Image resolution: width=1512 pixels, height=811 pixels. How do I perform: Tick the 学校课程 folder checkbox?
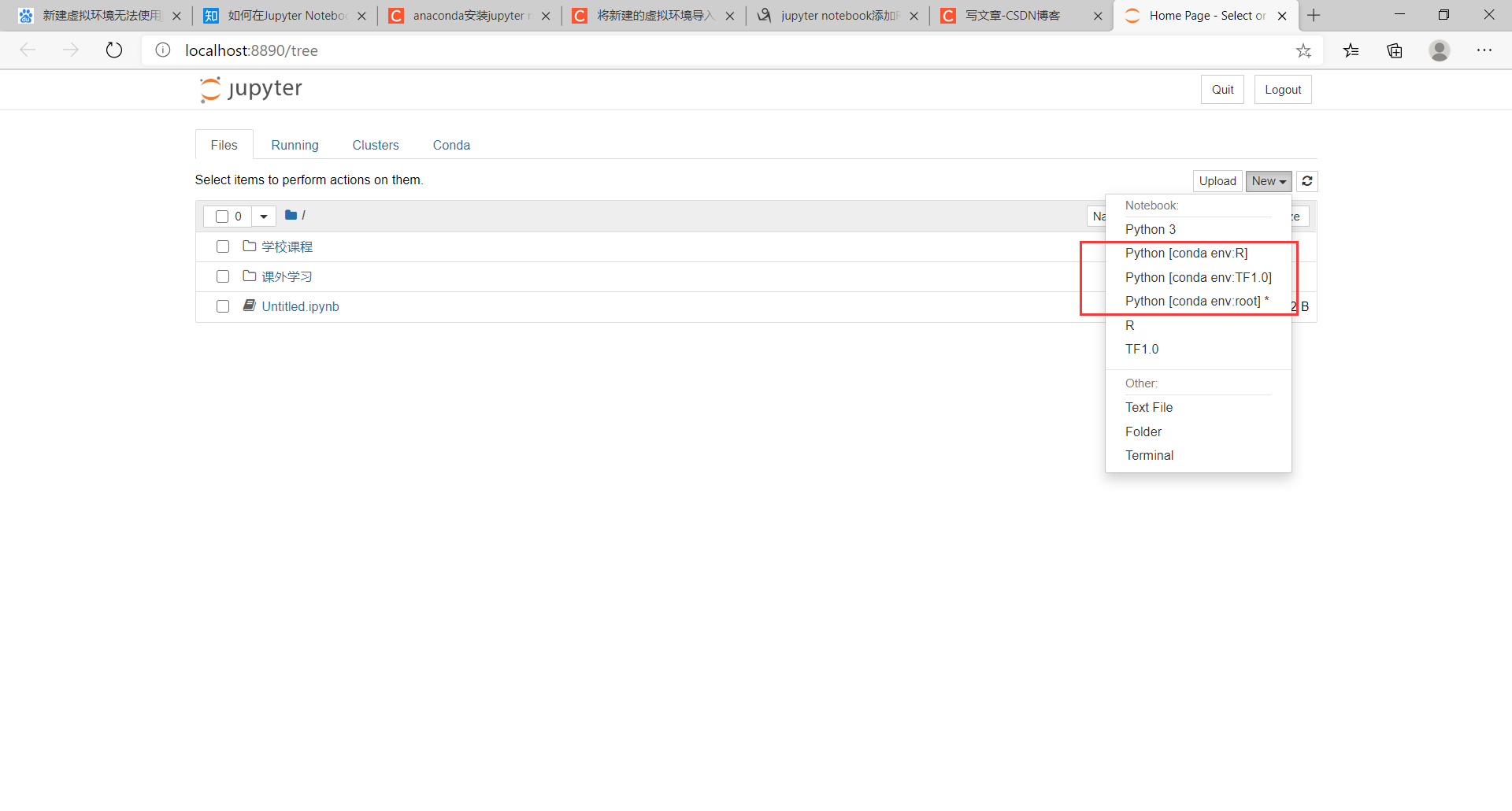coord(223,246)
